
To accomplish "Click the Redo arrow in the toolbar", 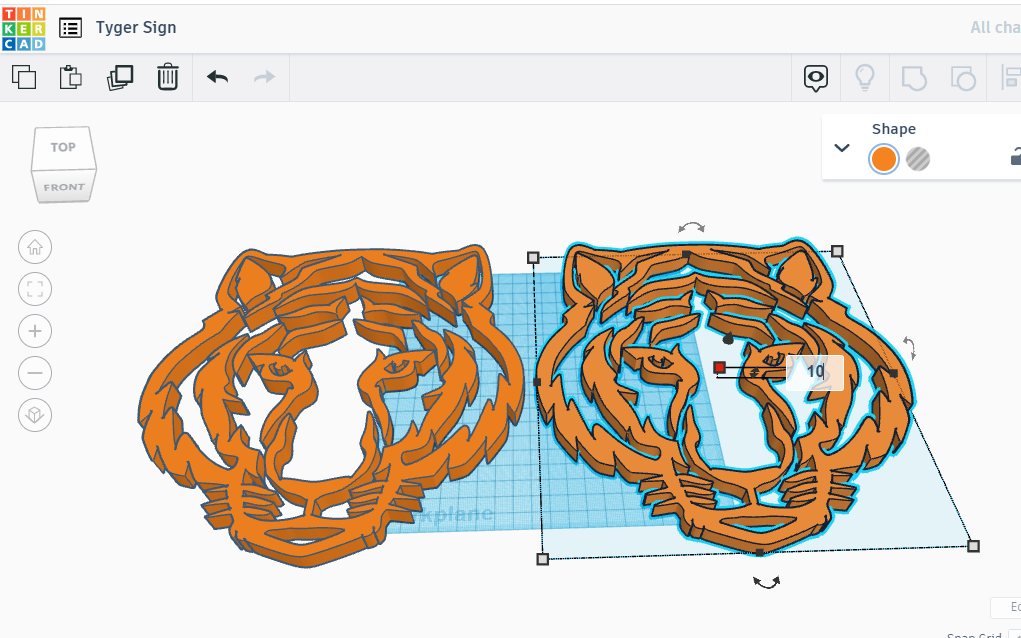I will pos(263,77).
